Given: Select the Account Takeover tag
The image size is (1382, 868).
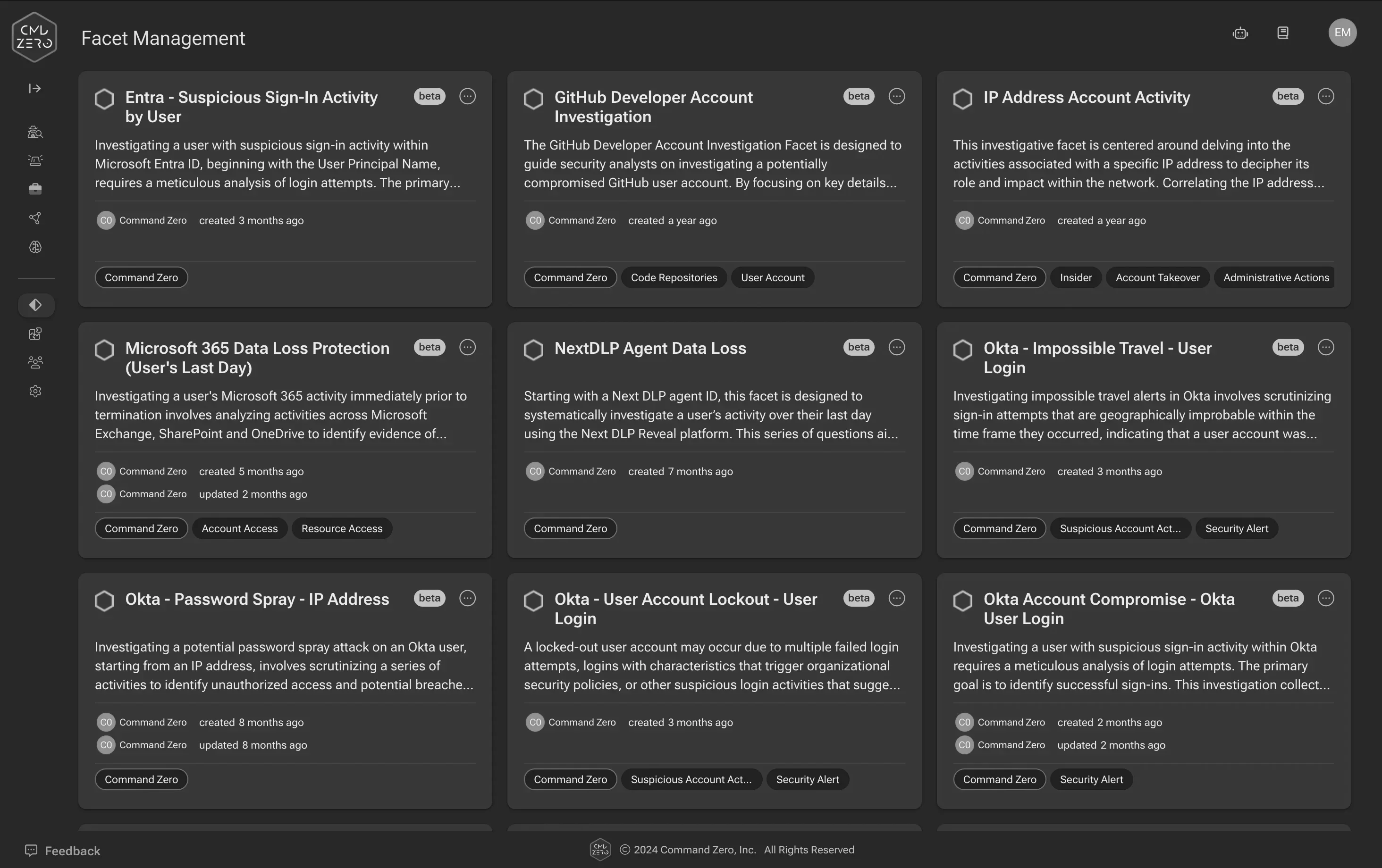Looking at the screenshot, I should click(1158, 278).
